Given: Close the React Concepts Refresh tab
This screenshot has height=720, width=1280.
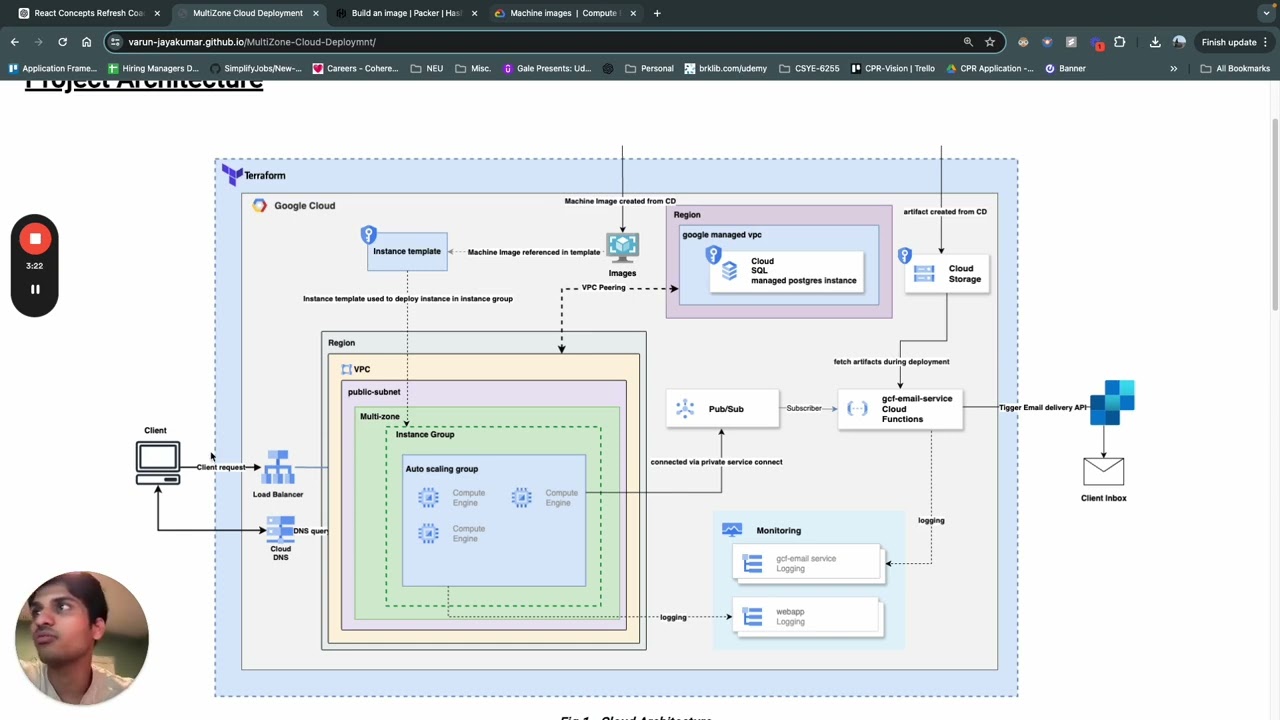Looking at the screenshot, I should click(157, 13).
